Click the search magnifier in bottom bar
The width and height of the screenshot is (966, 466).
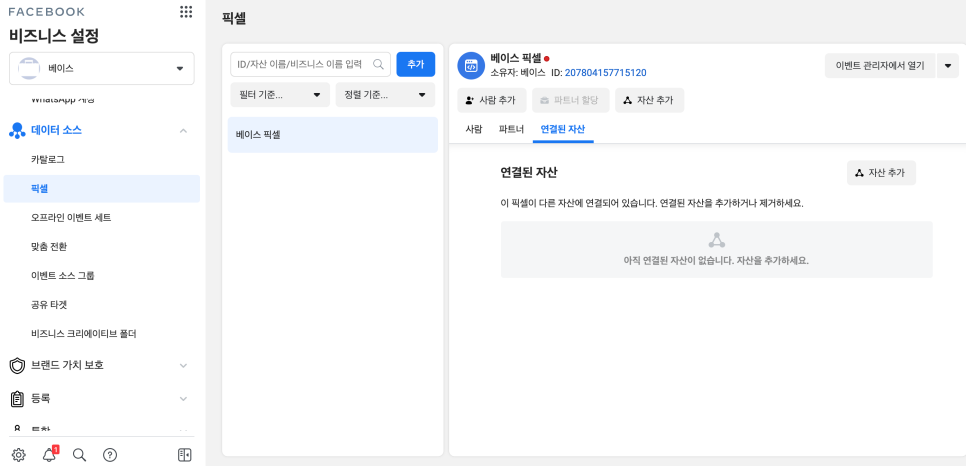[x=79, y=455]
